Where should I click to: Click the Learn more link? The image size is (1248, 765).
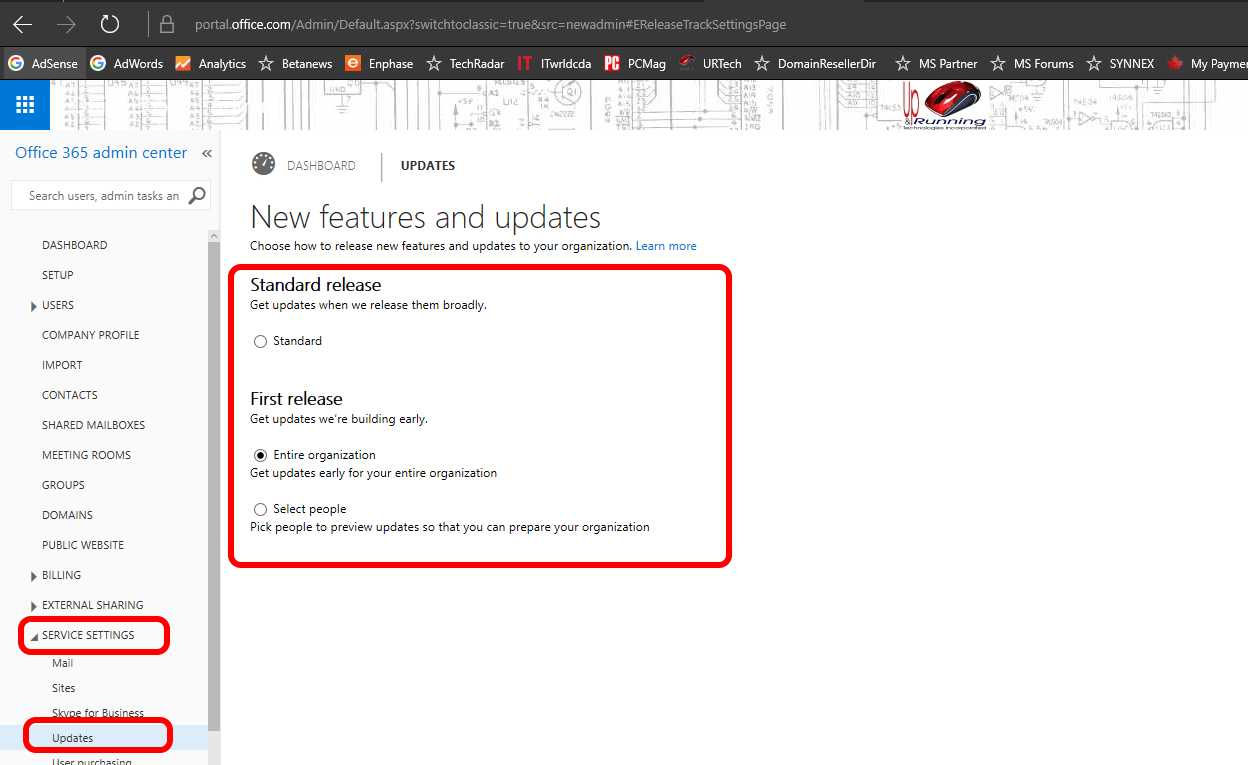coord(666,246)
